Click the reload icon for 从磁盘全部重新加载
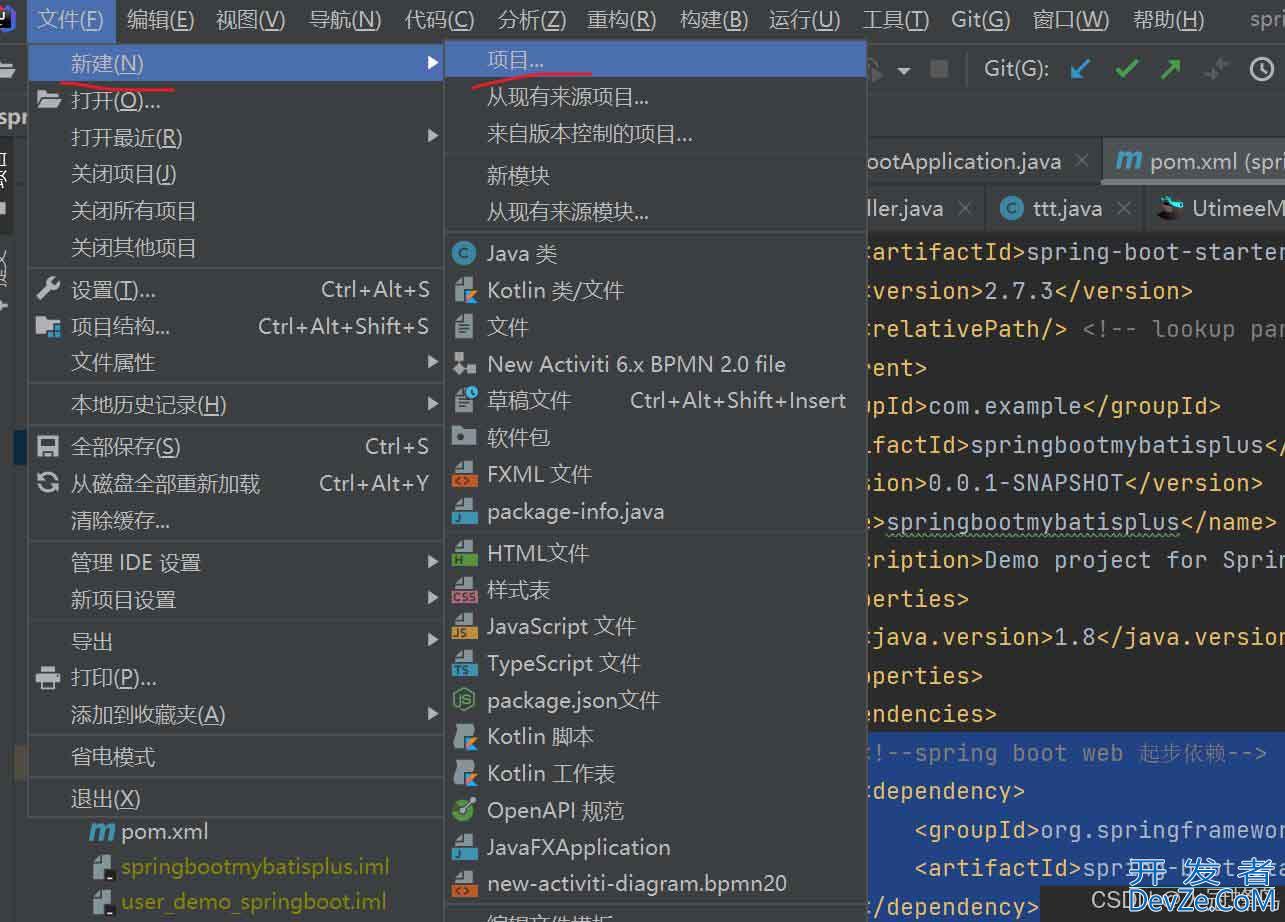This screenshot has width=1285, height=922. coord(48,483)
